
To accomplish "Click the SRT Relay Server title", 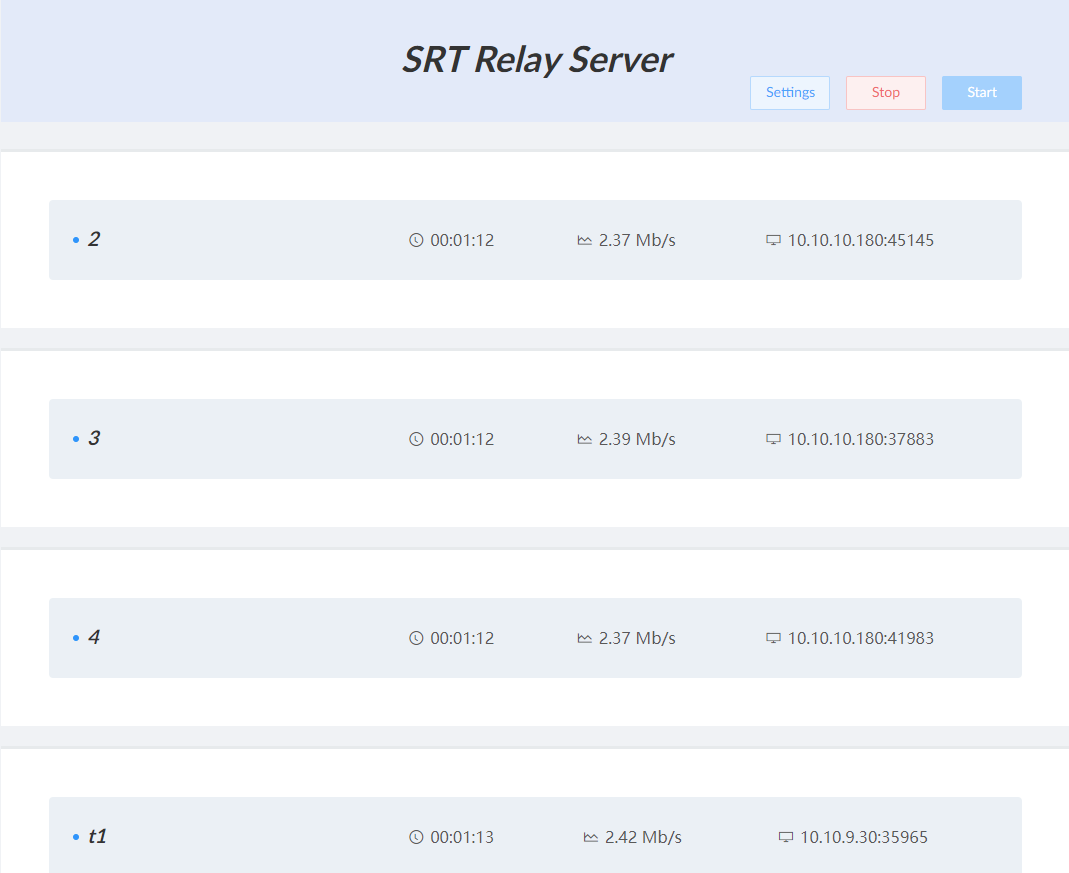I will pos(536,59).
